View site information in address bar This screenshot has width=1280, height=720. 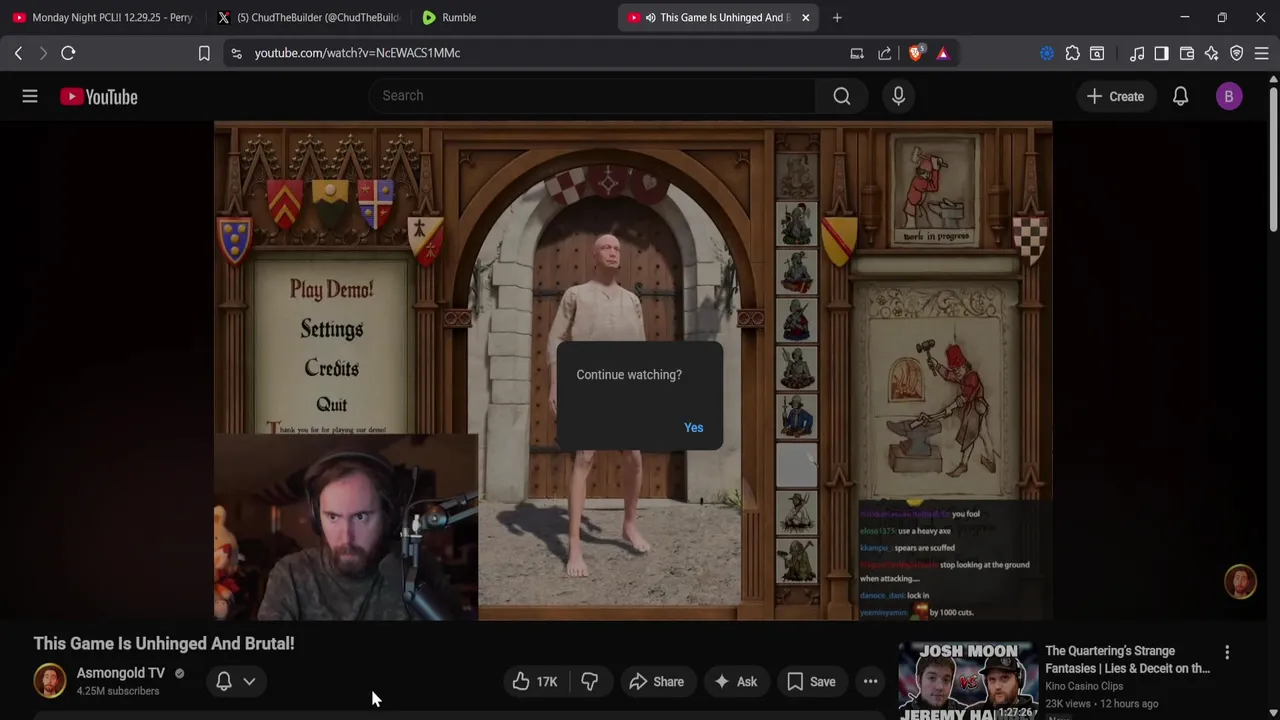tap(236, 53)
